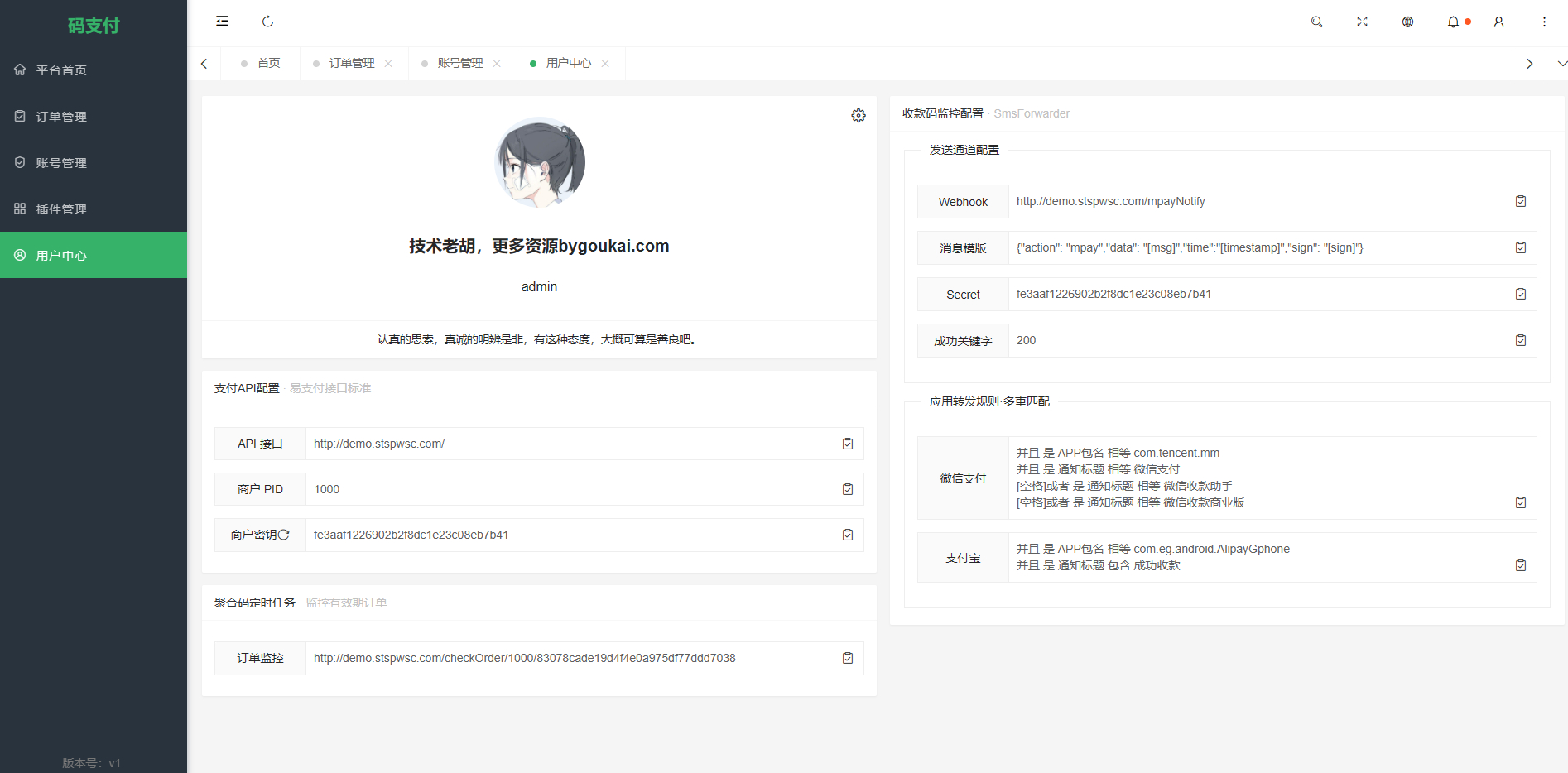Copy the 订单监控 URL
The image size is (1568, 773).
pyautogui.click(x=848, y=658)
